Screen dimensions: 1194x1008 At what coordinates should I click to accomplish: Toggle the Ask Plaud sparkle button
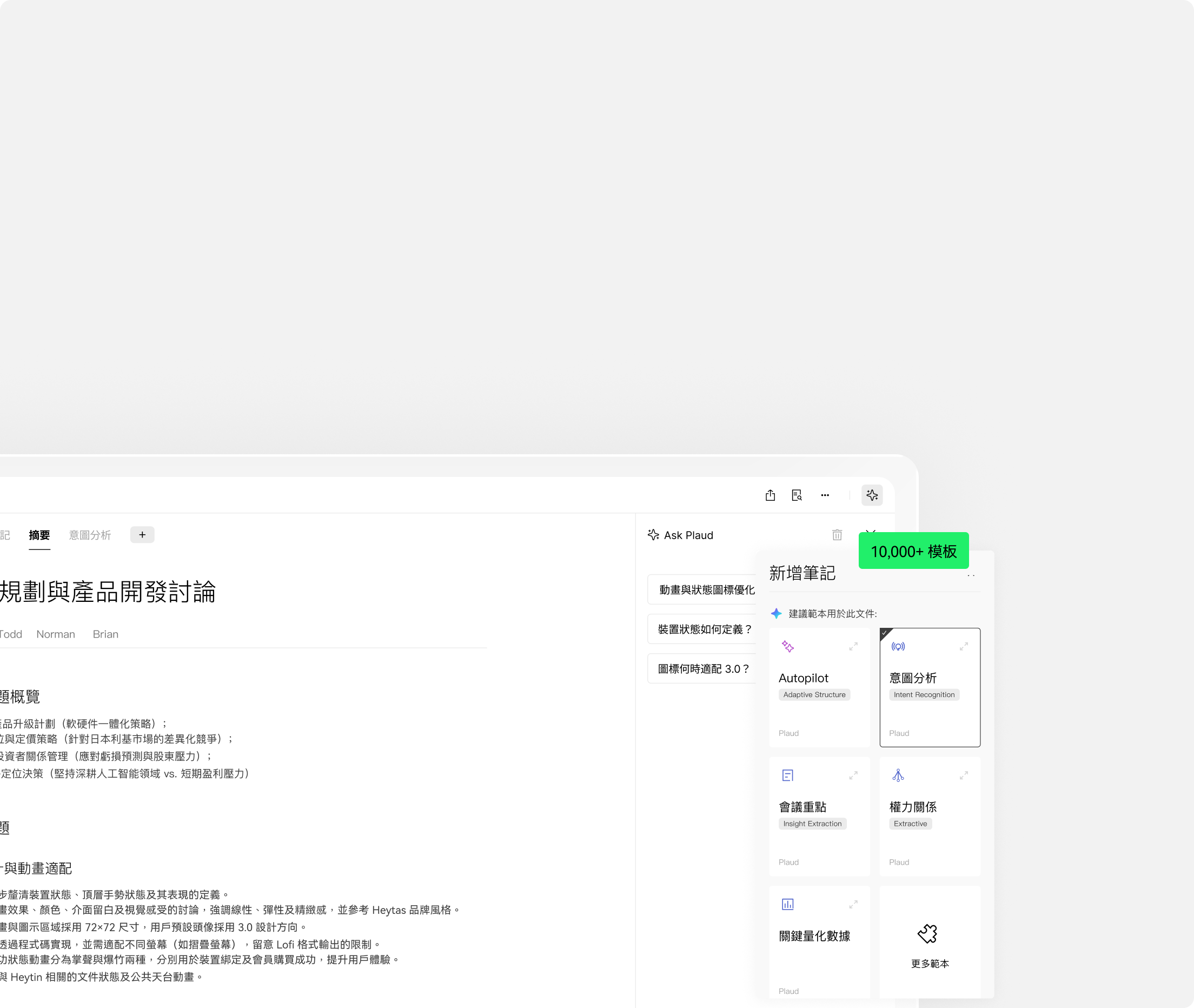pyautogui.click(x=872, y=495)
